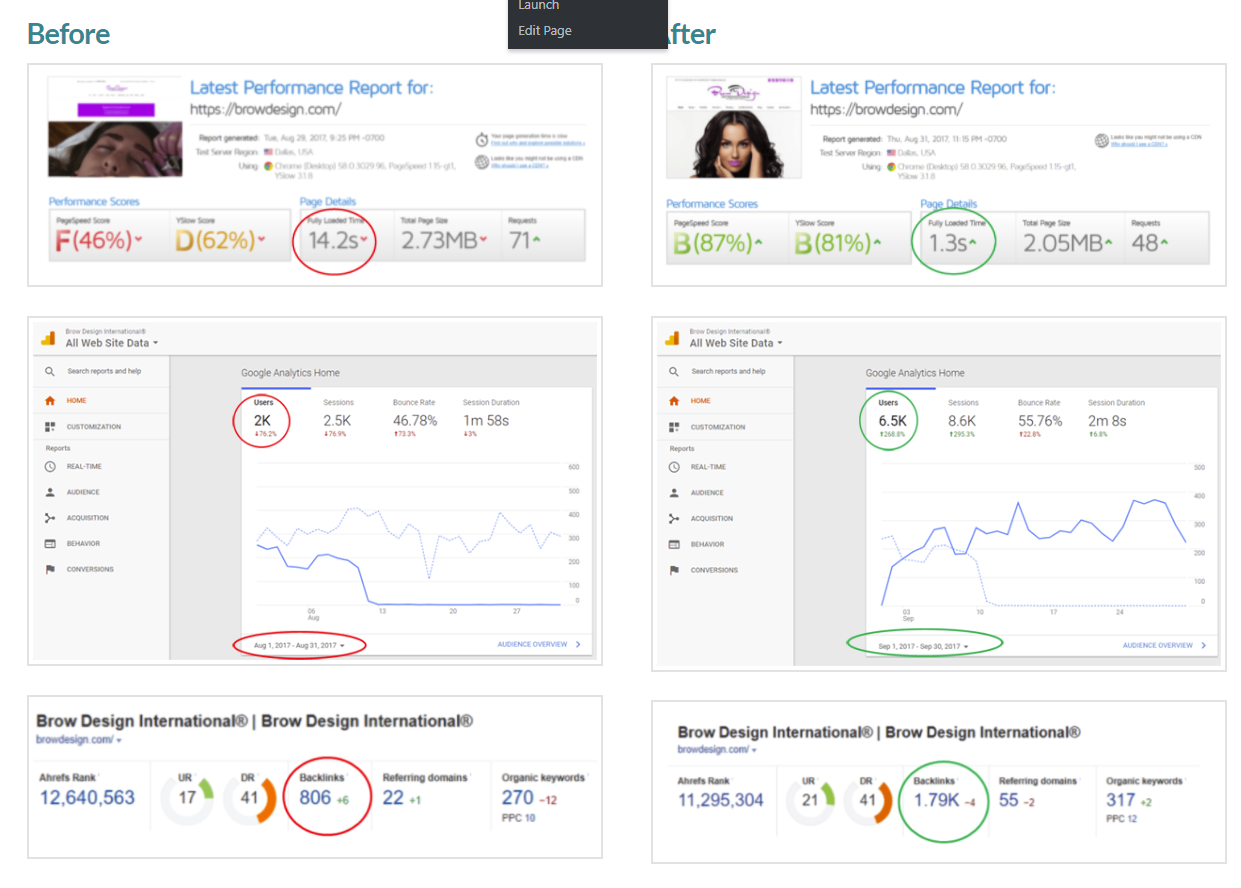This screenshot has width=1241, height=888.
Task: Click Real-Time clock icon in Before sidebar
Action: coord(50,467)
